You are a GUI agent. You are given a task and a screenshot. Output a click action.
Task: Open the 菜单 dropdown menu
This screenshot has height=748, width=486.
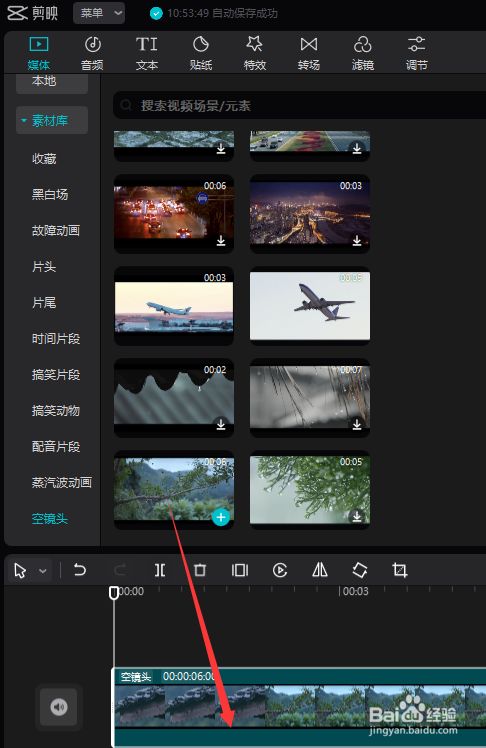click(x=99, y=13)
